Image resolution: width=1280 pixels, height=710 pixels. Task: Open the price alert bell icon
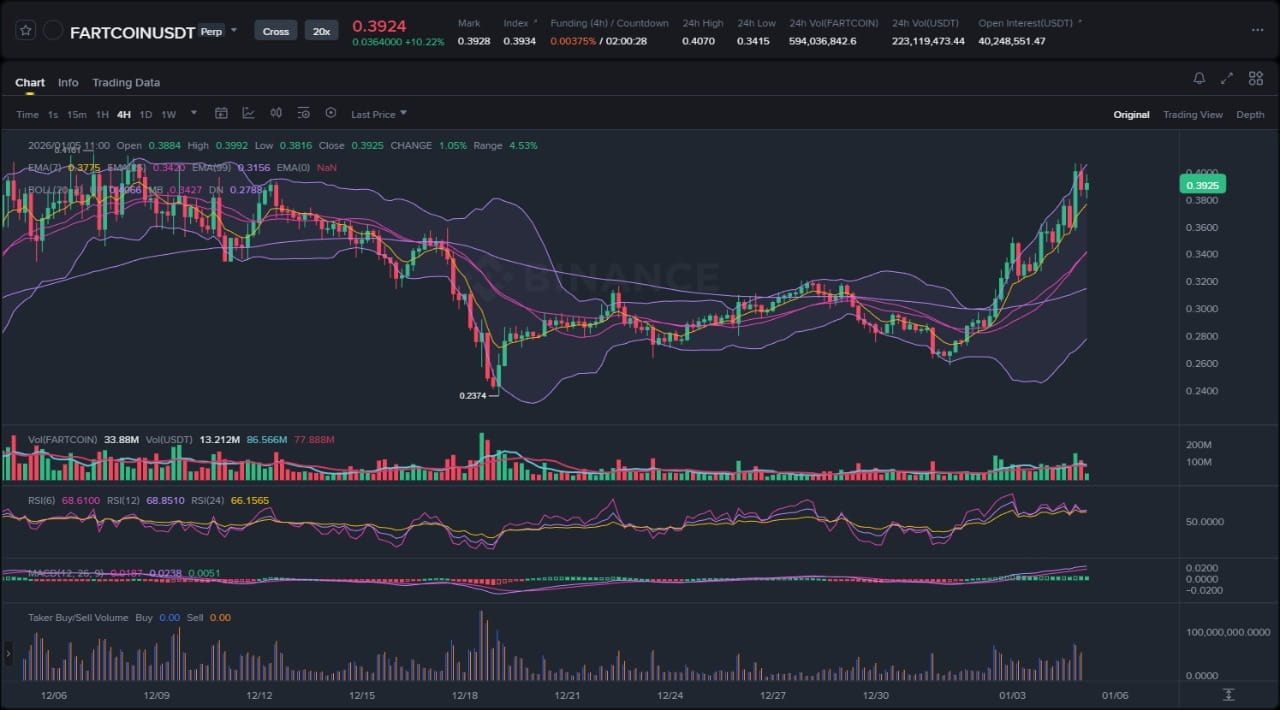pyautogui.click(x=1199, y=78)
